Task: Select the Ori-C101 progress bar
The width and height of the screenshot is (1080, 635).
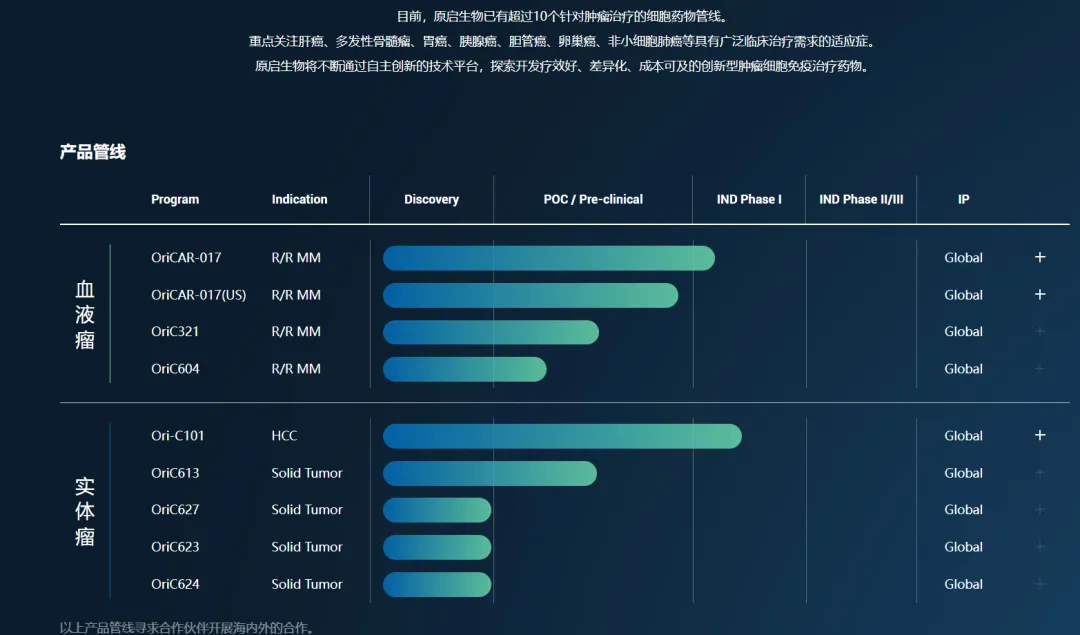Action: pos(561,436)
